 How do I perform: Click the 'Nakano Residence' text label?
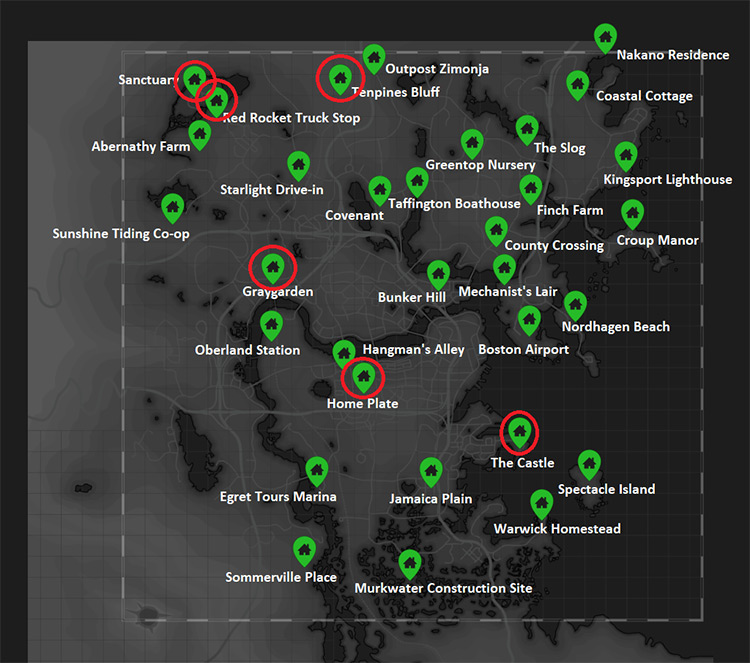673,55
